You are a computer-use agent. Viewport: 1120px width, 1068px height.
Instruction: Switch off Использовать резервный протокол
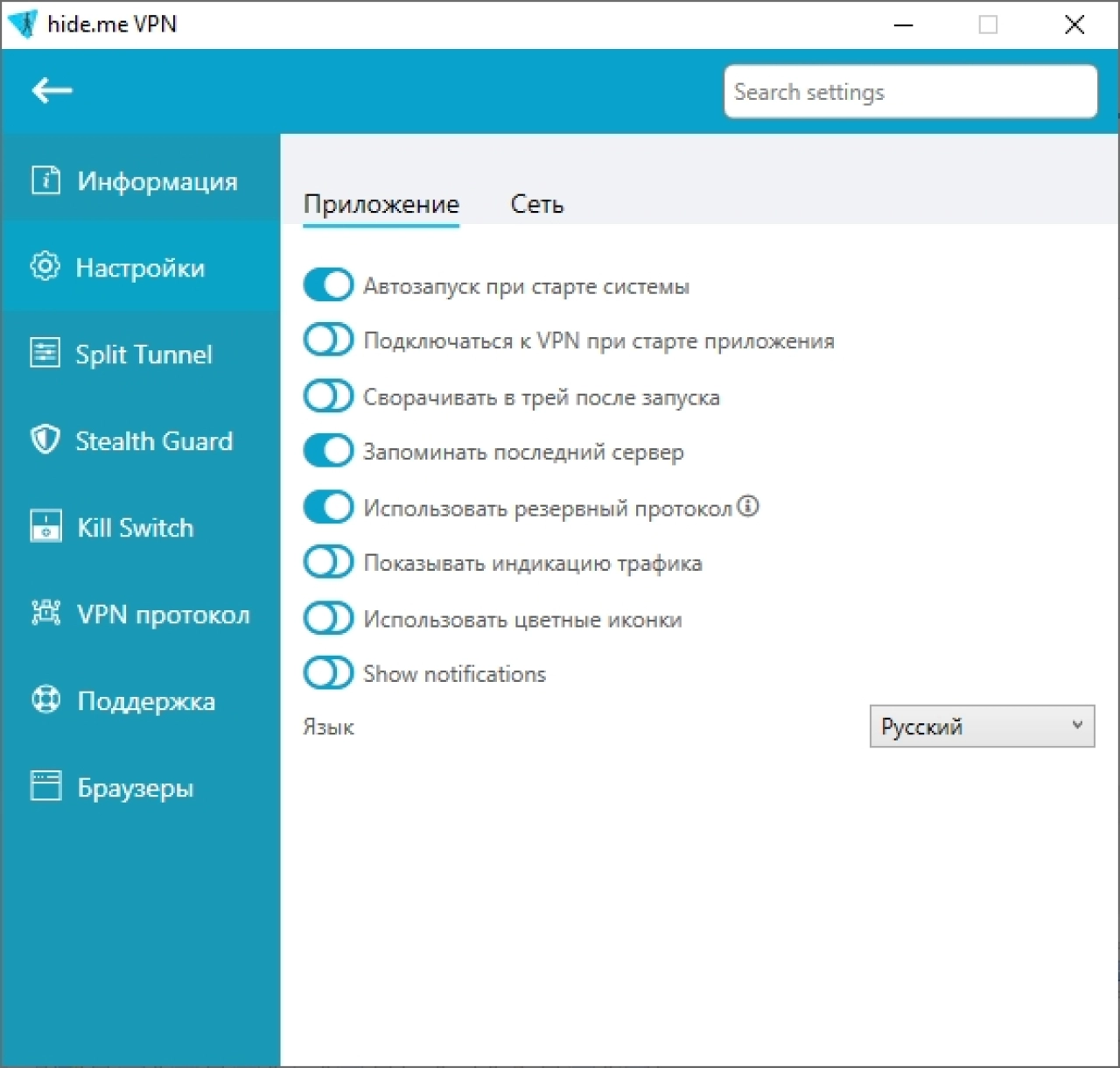click(x=328, y=506)
